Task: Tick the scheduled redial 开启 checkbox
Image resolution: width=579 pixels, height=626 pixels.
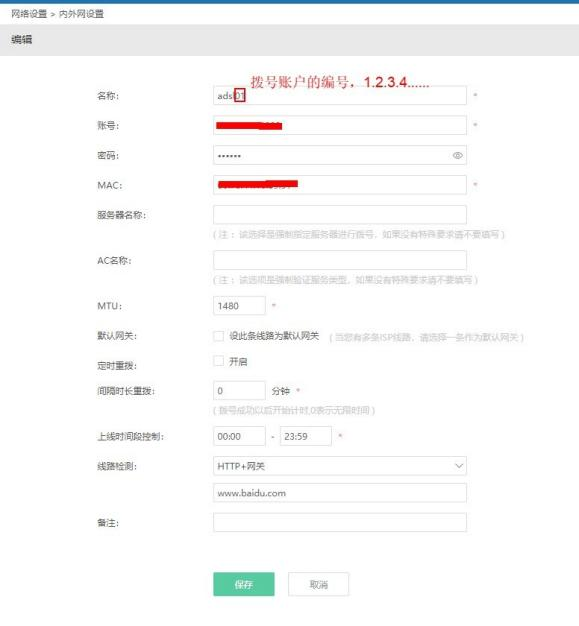Action: (218, 361)
